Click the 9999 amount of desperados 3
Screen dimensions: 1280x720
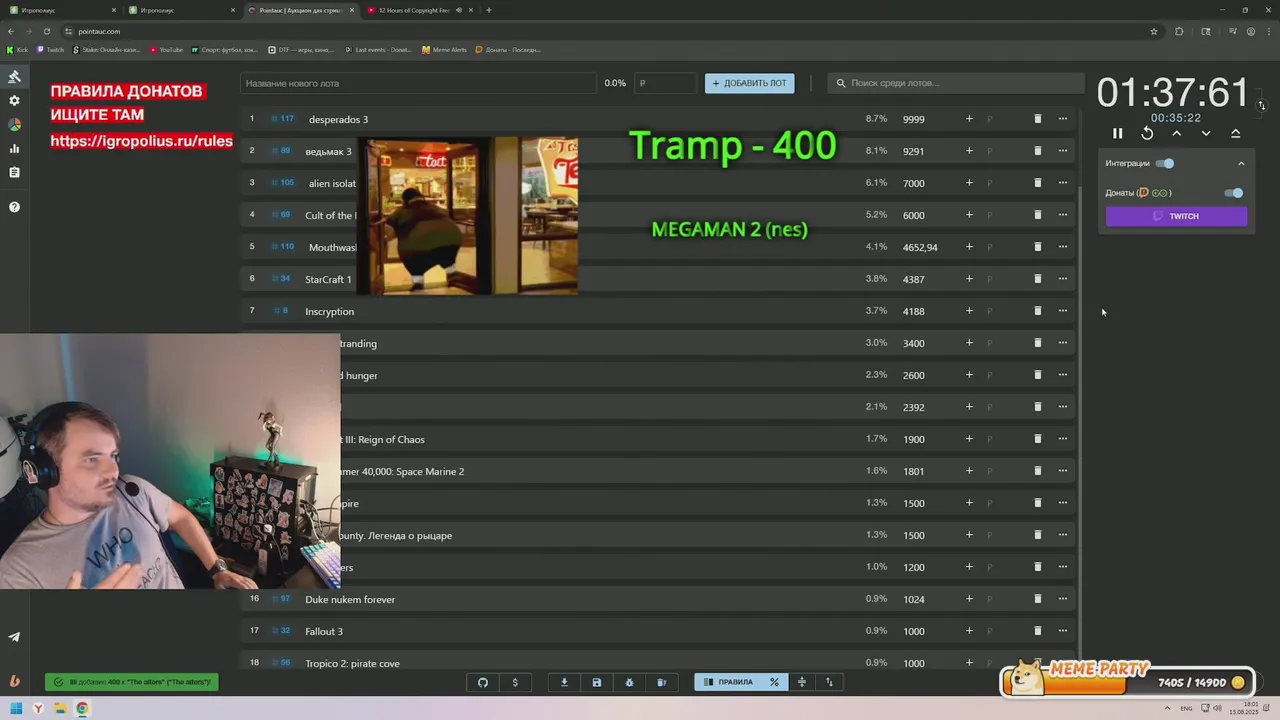(913, 119)
